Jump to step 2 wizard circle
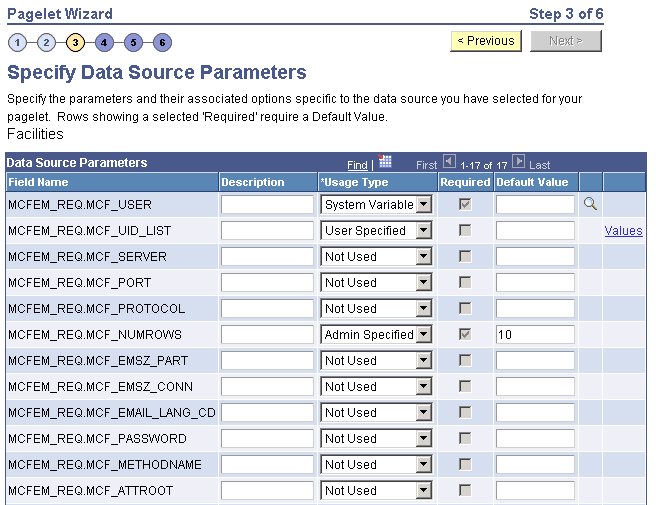 tap(46, 42)
